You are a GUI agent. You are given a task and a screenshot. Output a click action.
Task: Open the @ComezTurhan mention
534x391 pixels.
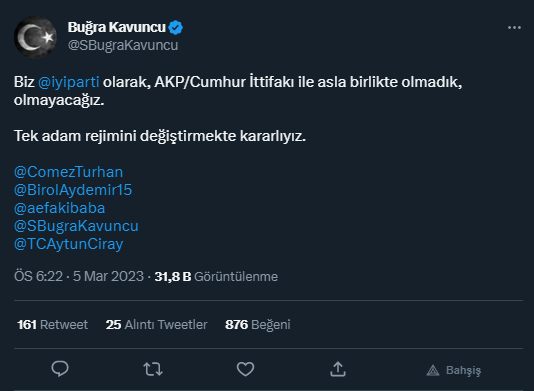tap(68, 172)
